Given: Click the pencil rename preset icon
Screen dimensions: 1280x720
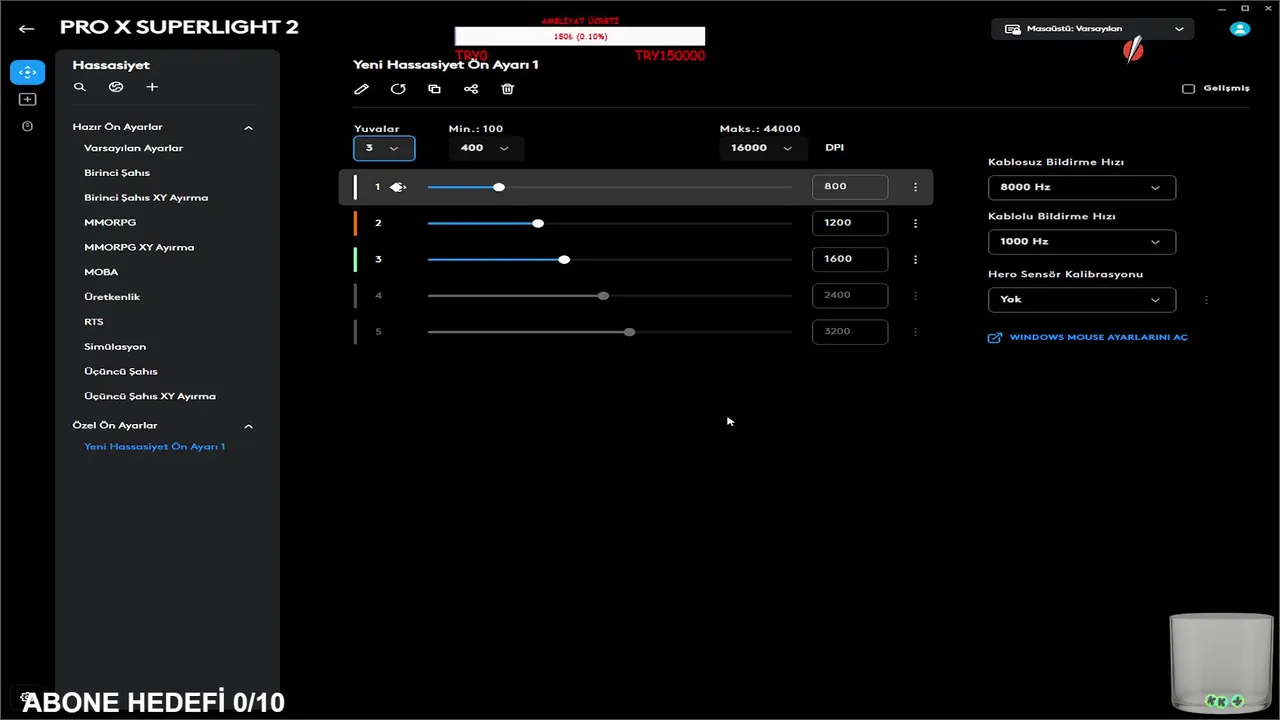Looking at the screenshot, I should 362,89.
